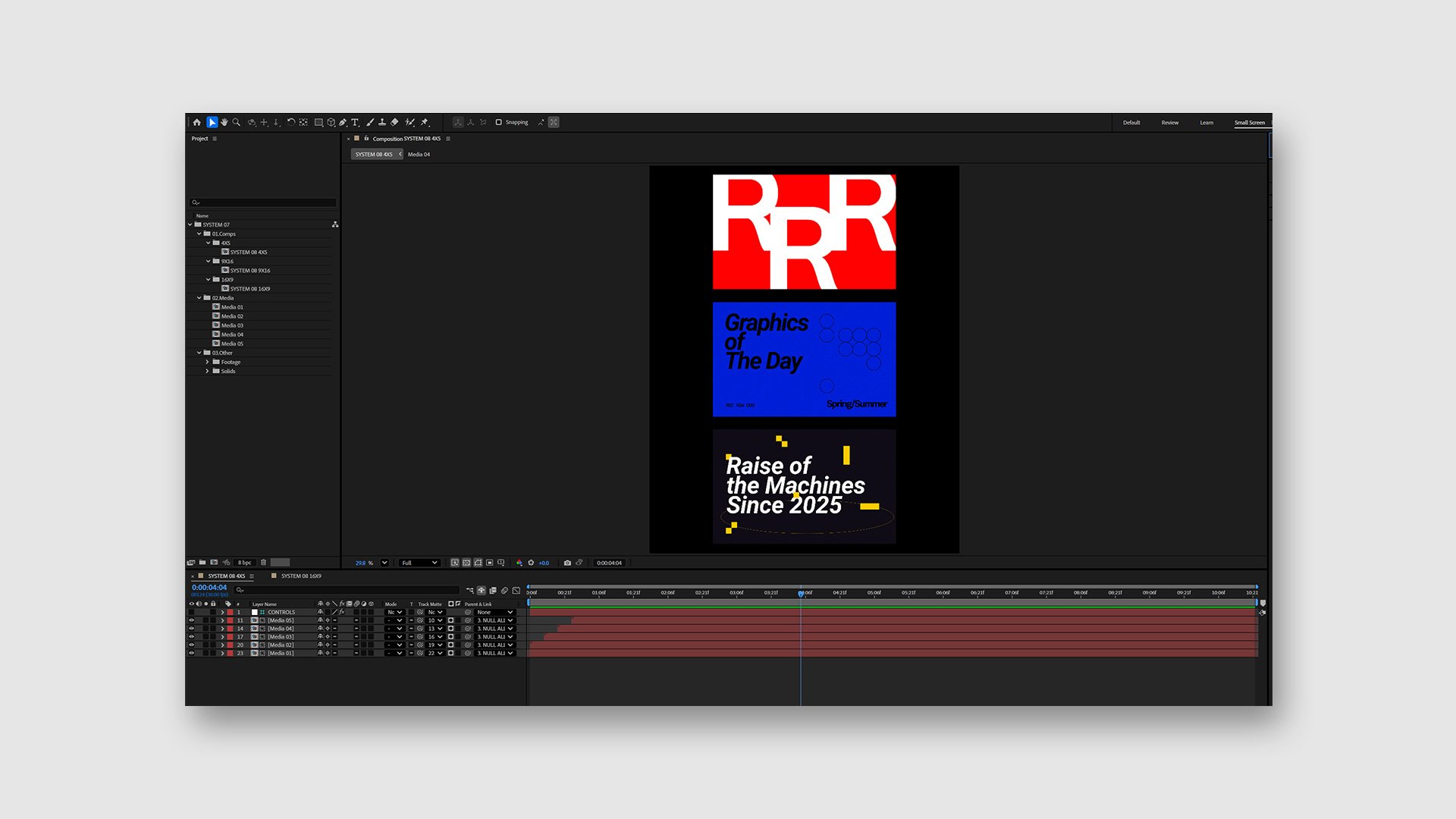Select the Clone Stamp tool
The width and height of the screenshot is (1456, 819).
382,122
